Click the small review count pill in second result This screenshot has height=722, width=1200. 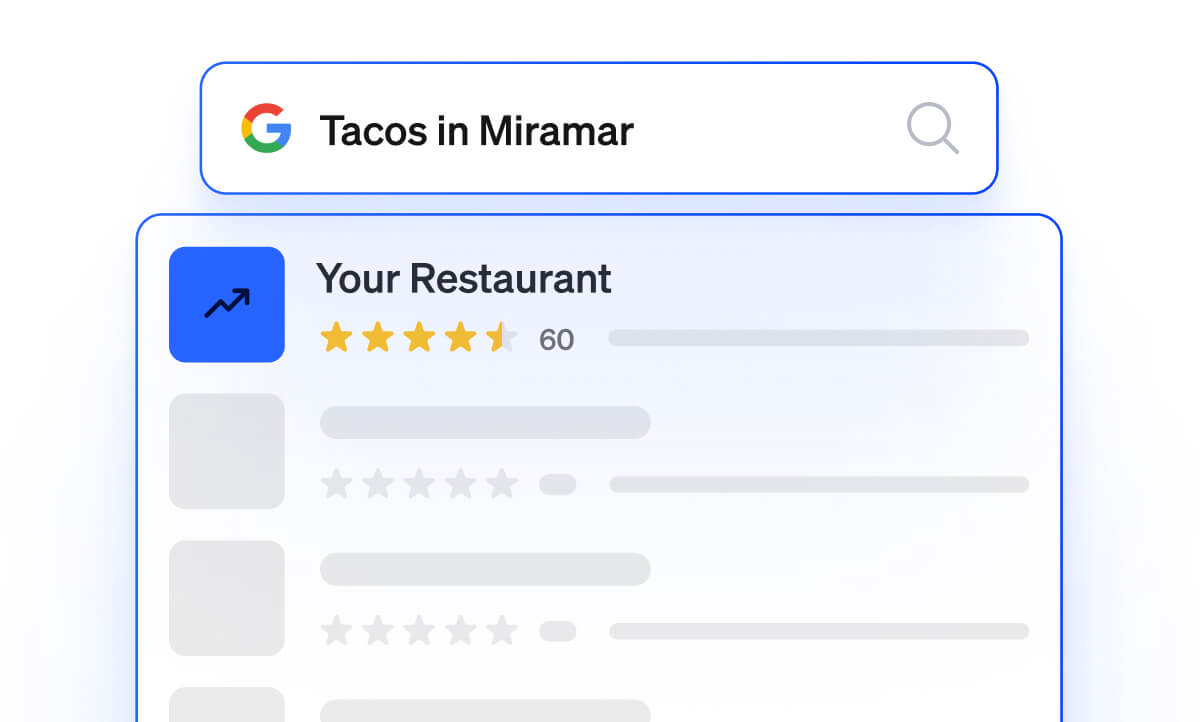pos(558,484)
